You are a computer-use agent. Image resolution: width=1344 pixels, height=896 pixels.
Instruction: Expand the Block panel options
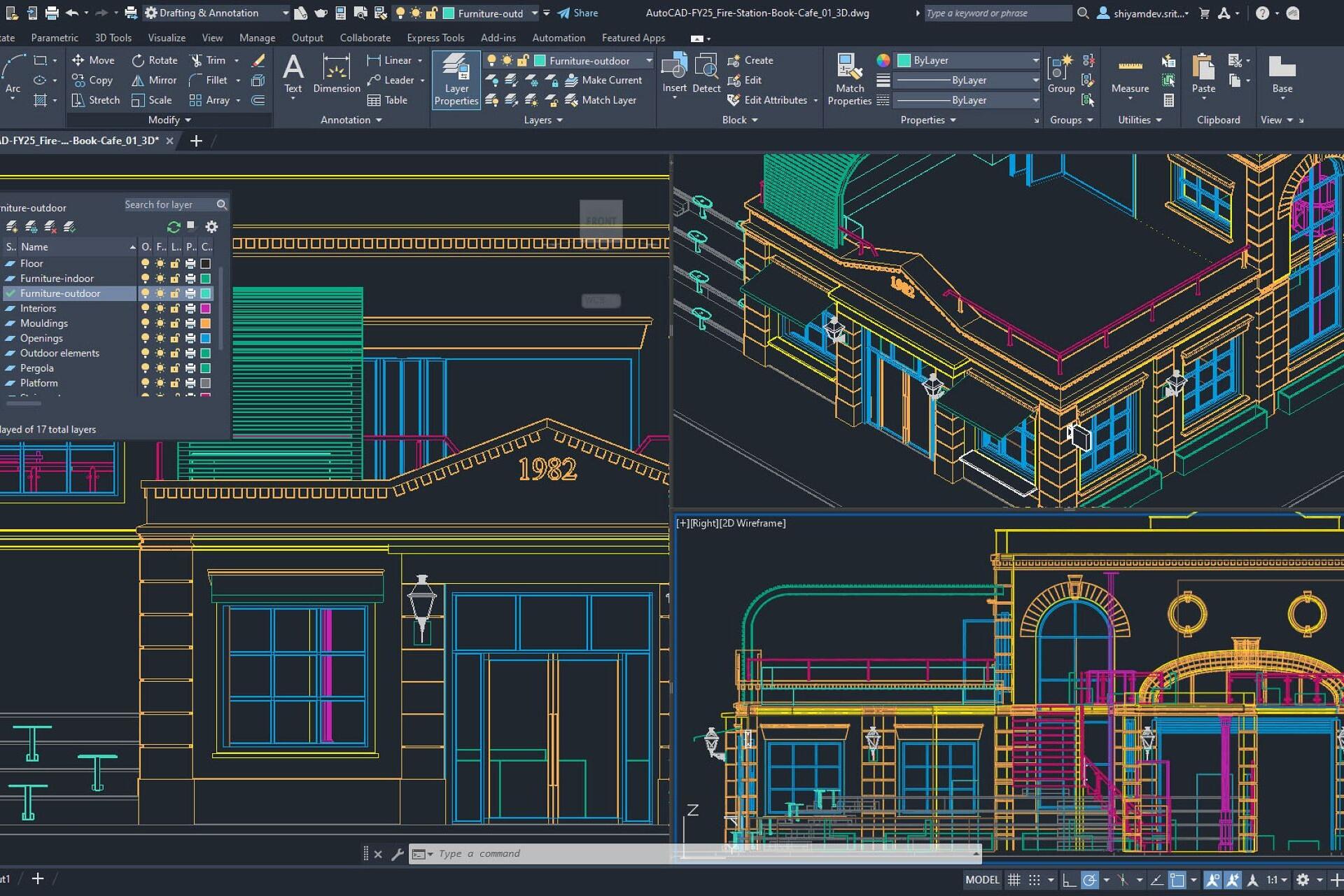[x=755, y=120]
